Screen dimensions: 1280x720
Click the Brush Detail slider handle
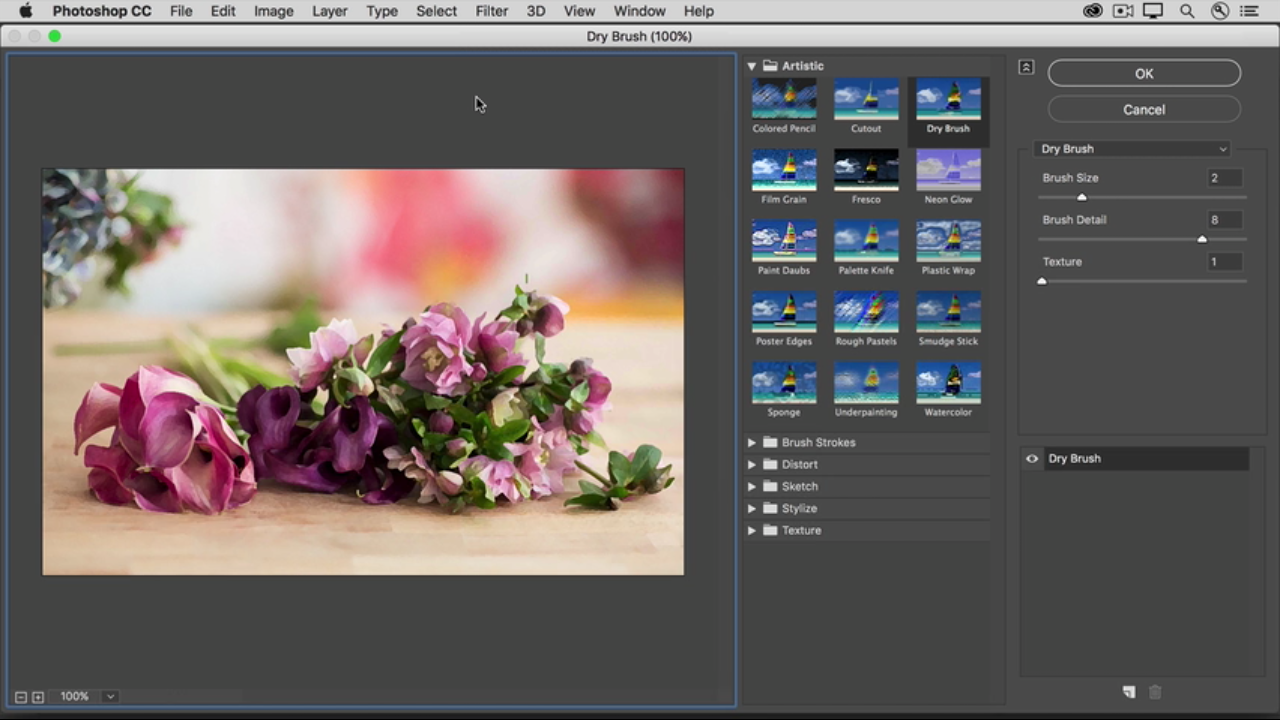pos(1202,239)
